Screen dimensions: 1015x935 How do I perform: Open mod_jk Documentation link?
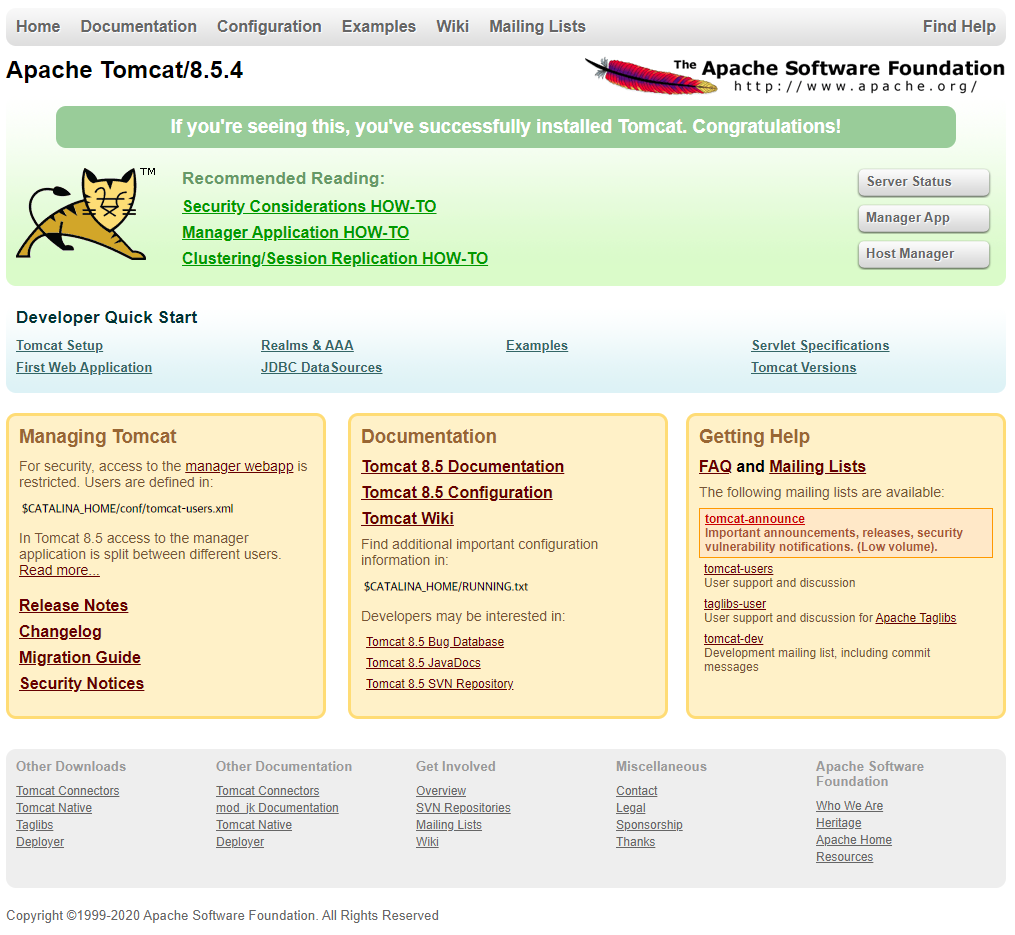click(x=278, y=808)
